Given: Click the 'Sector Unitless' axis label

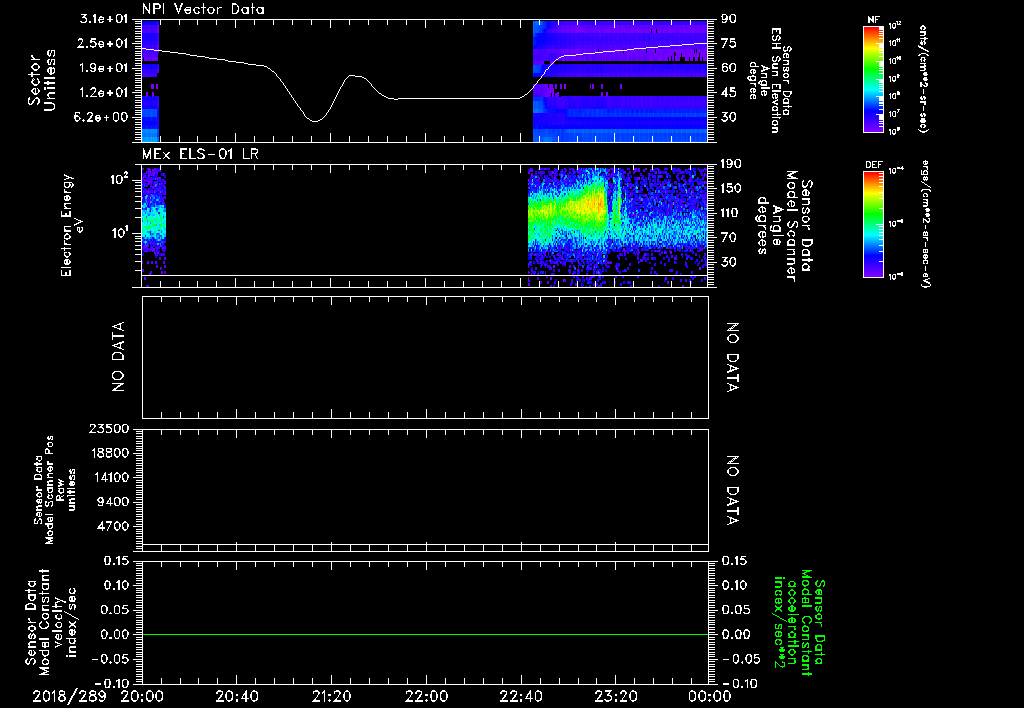Looking at the screenshot, I should [42, 81].
